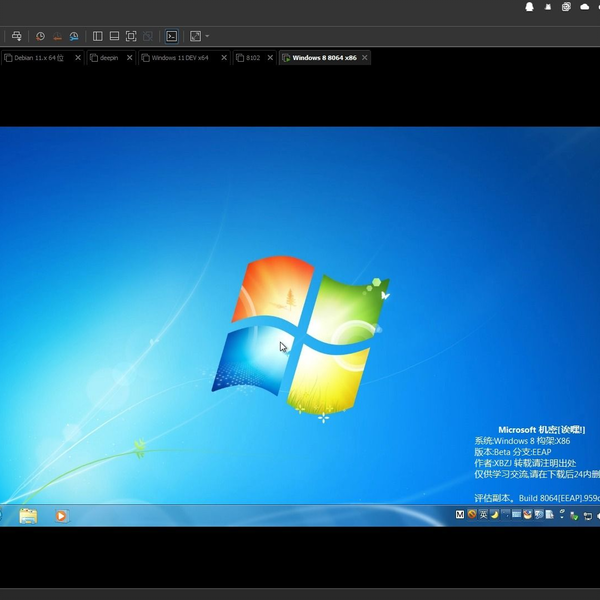Click the orange striped circle tray icon
The width and height of the screenshot is (600, 600).
472,514
